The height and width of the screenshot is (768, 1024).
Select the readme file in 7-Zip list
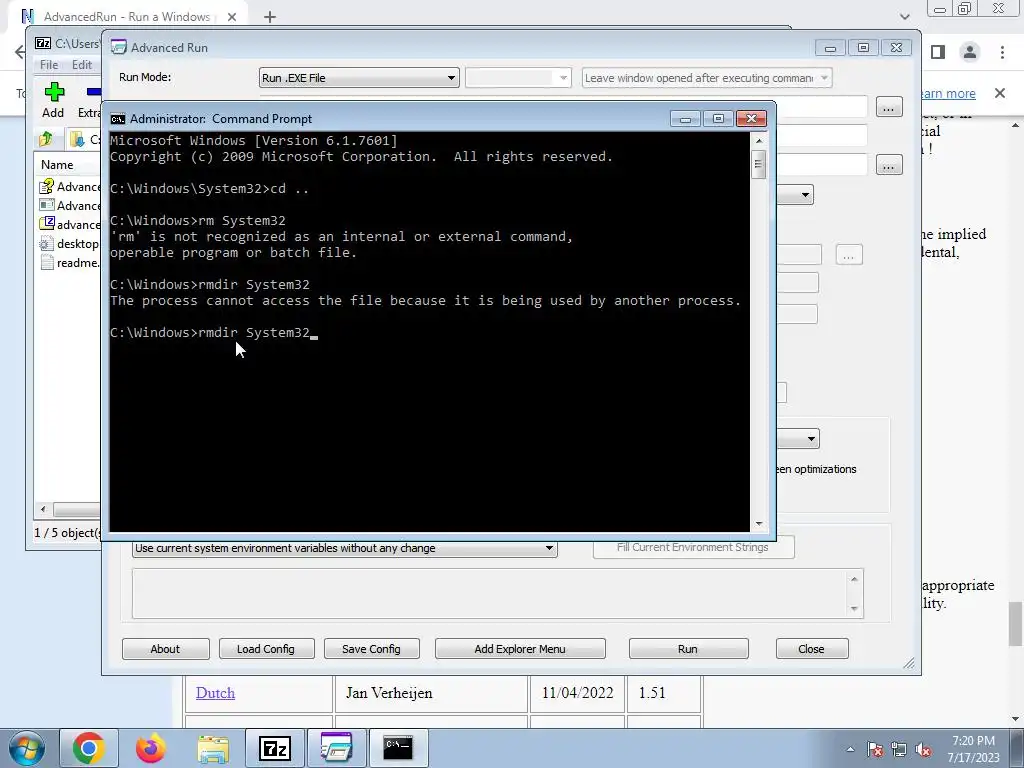[69, 263]
